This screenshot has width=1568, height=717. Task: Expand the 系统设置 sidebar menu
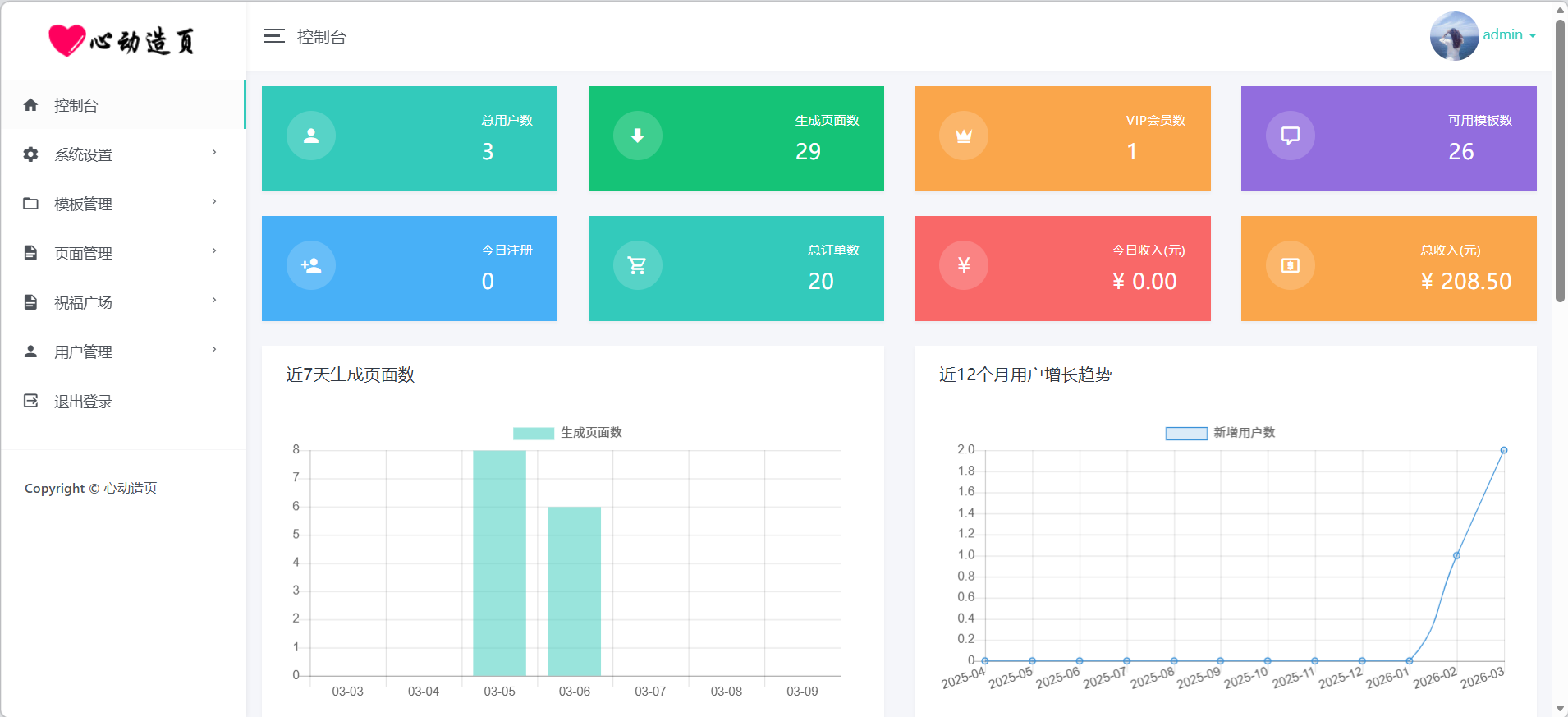pyautogui.click(x=123, y=154)
